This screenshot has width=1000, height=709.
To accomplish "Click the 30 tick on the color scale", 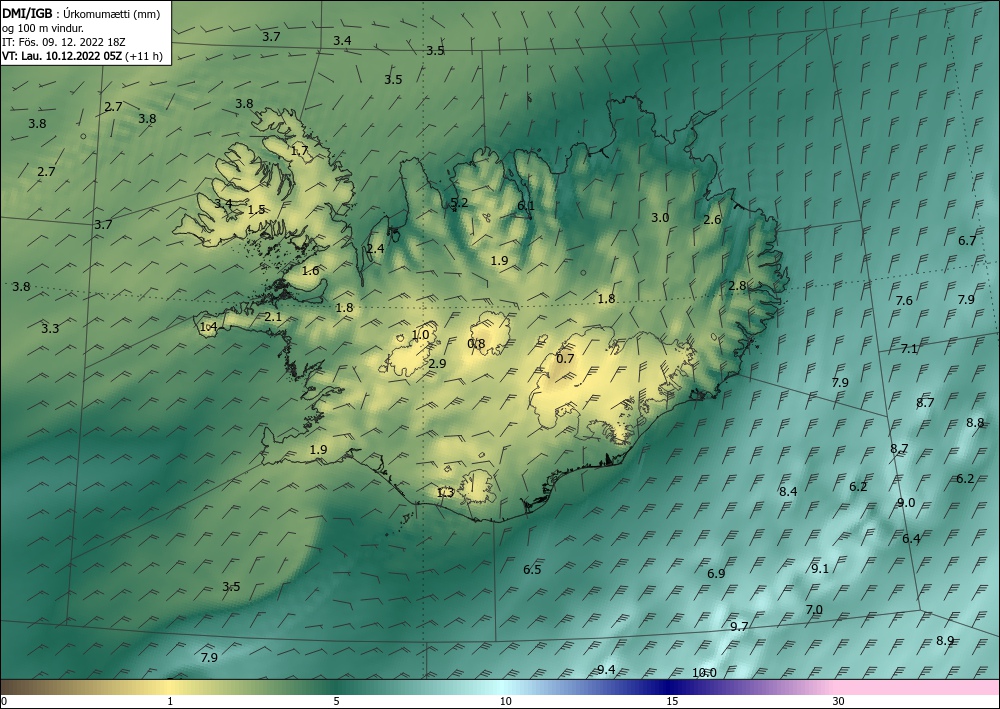I will point(839,701).
